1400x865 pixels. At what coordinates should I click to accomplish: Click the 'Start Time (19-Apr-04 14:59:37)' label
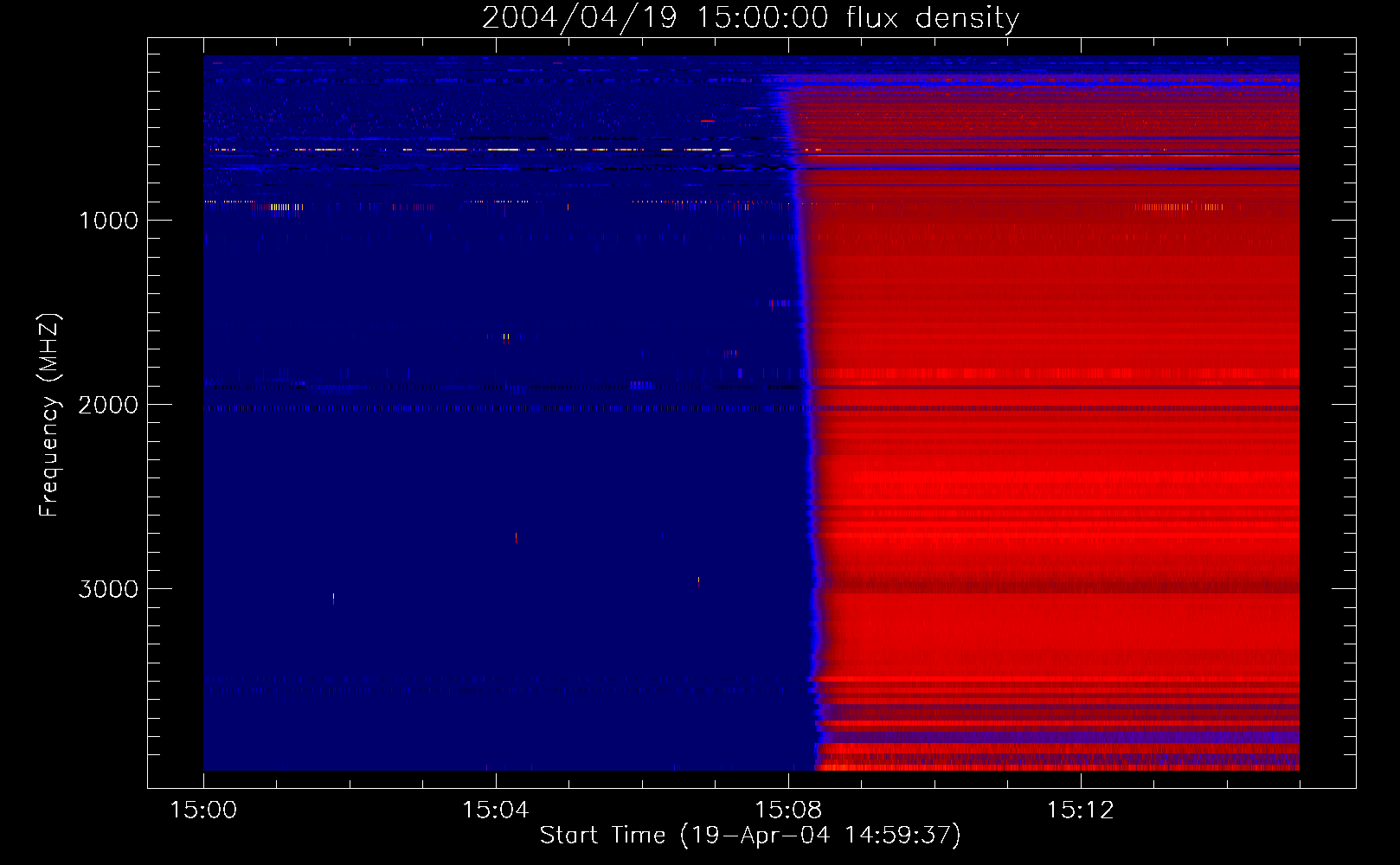[750, 835]
